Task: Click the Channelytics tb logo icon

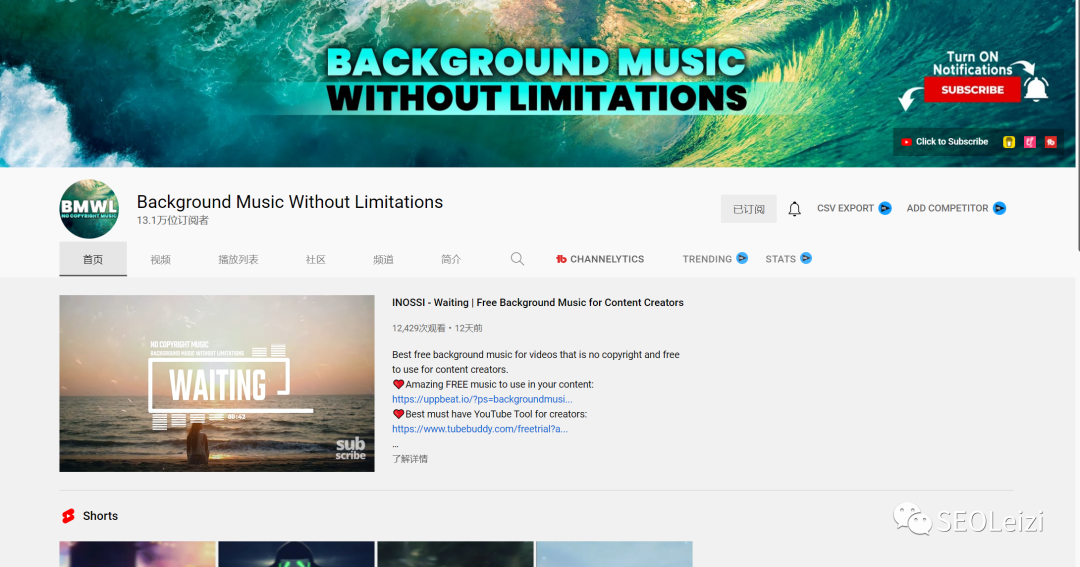Action: [x=561, y=259]
